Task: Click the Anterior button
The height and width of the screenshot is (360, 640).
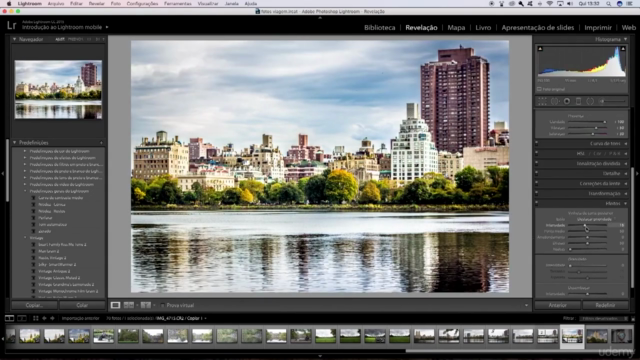Action: (x=557, y=305)
